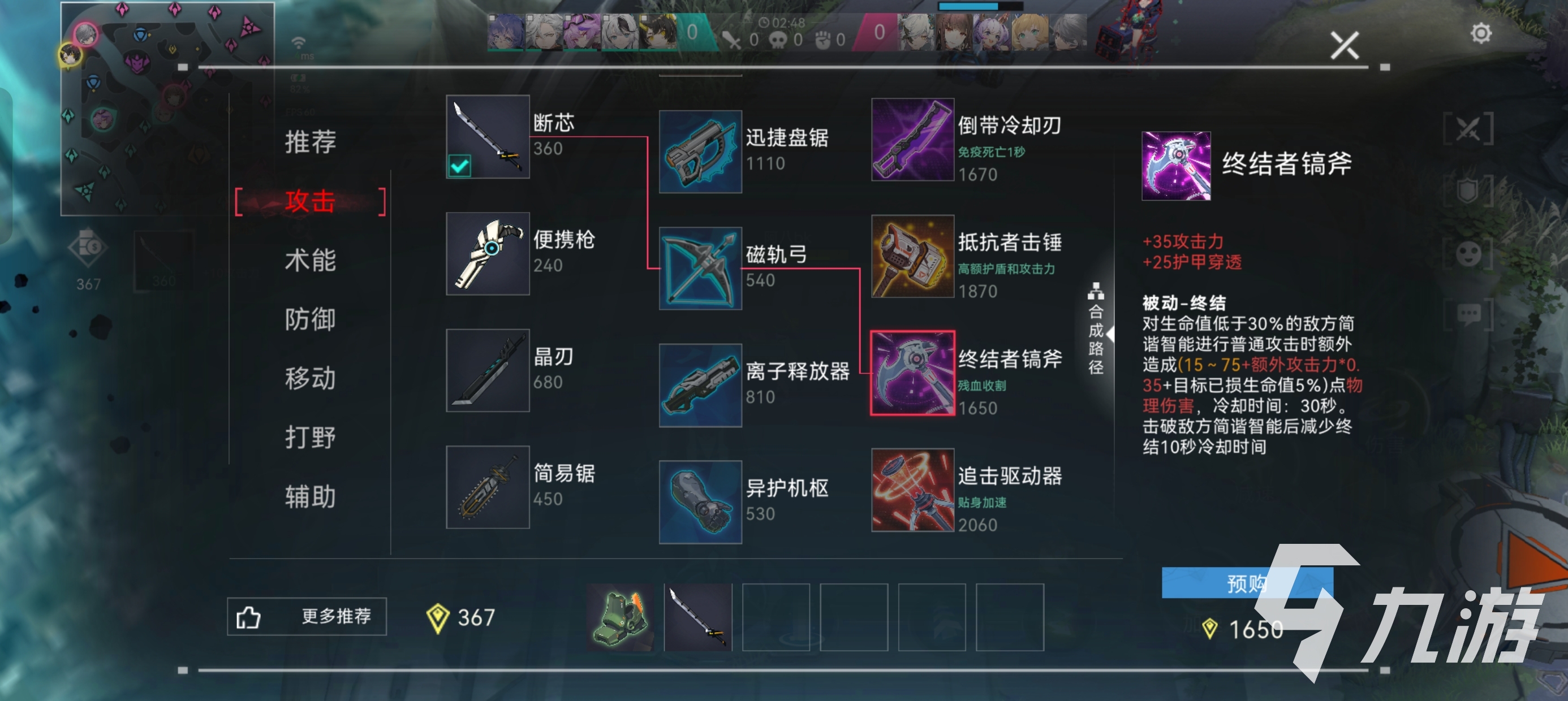Select the 磁轨弓 bow item

click(x=701, y=269)
